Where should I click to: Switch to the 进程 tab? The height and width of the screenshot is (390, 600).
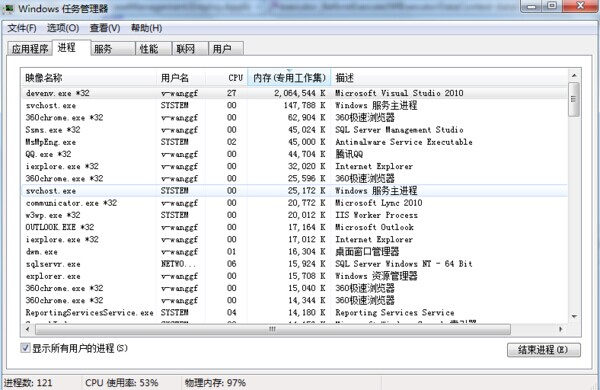point(71,47)
